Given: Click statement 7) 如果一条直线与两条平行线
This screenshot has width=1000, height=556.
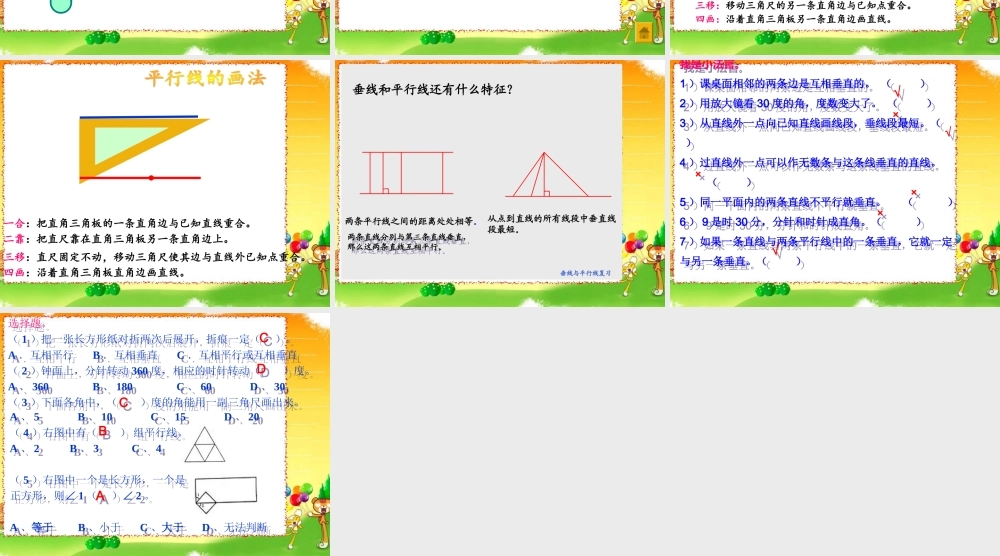Looking at the screenshot, I should point(817,251).
